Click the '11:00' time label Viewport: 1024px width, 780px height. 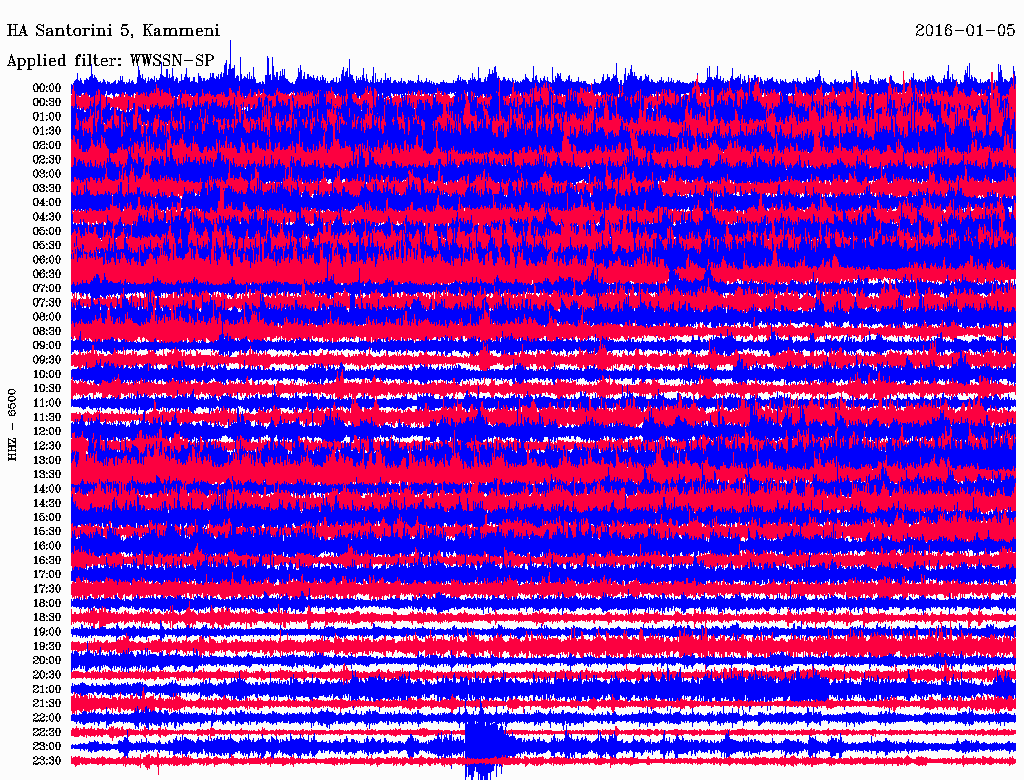pos(47,403)
